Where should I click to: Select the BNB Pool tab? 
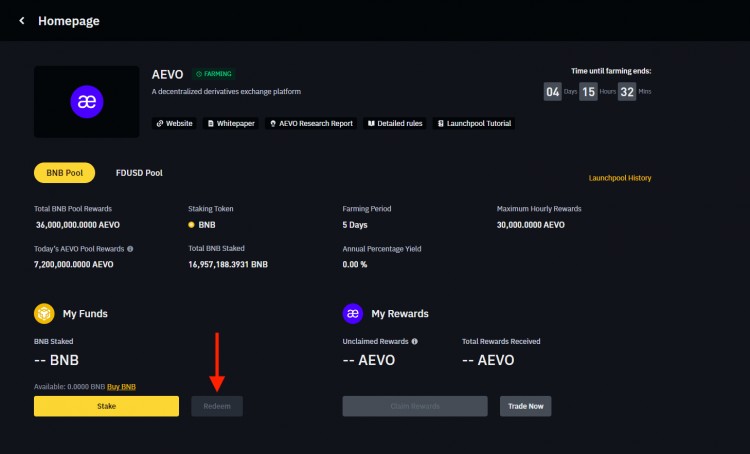[65, 173]
